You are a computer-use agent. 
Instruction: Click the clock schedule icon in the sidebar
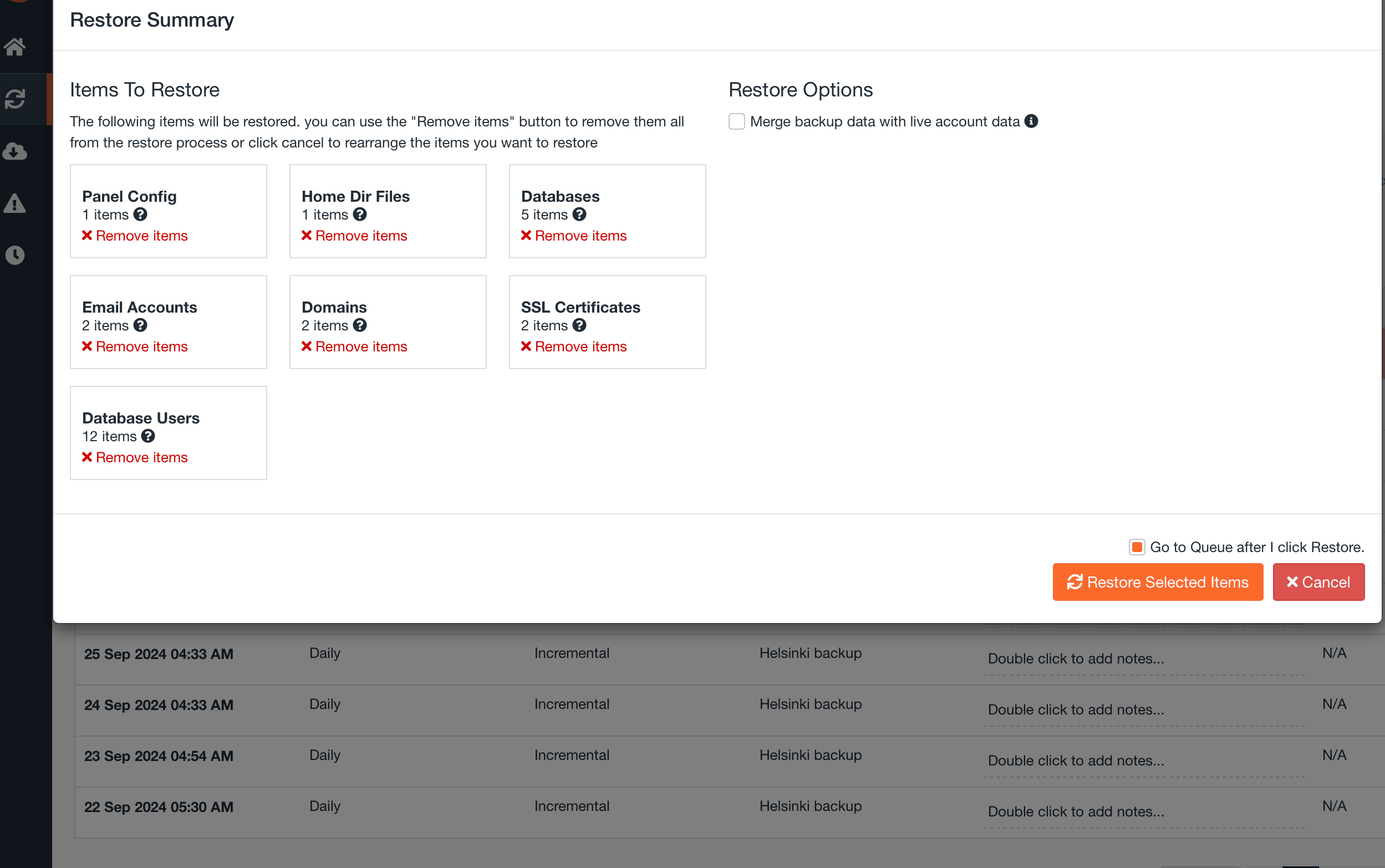click(15, 255)
